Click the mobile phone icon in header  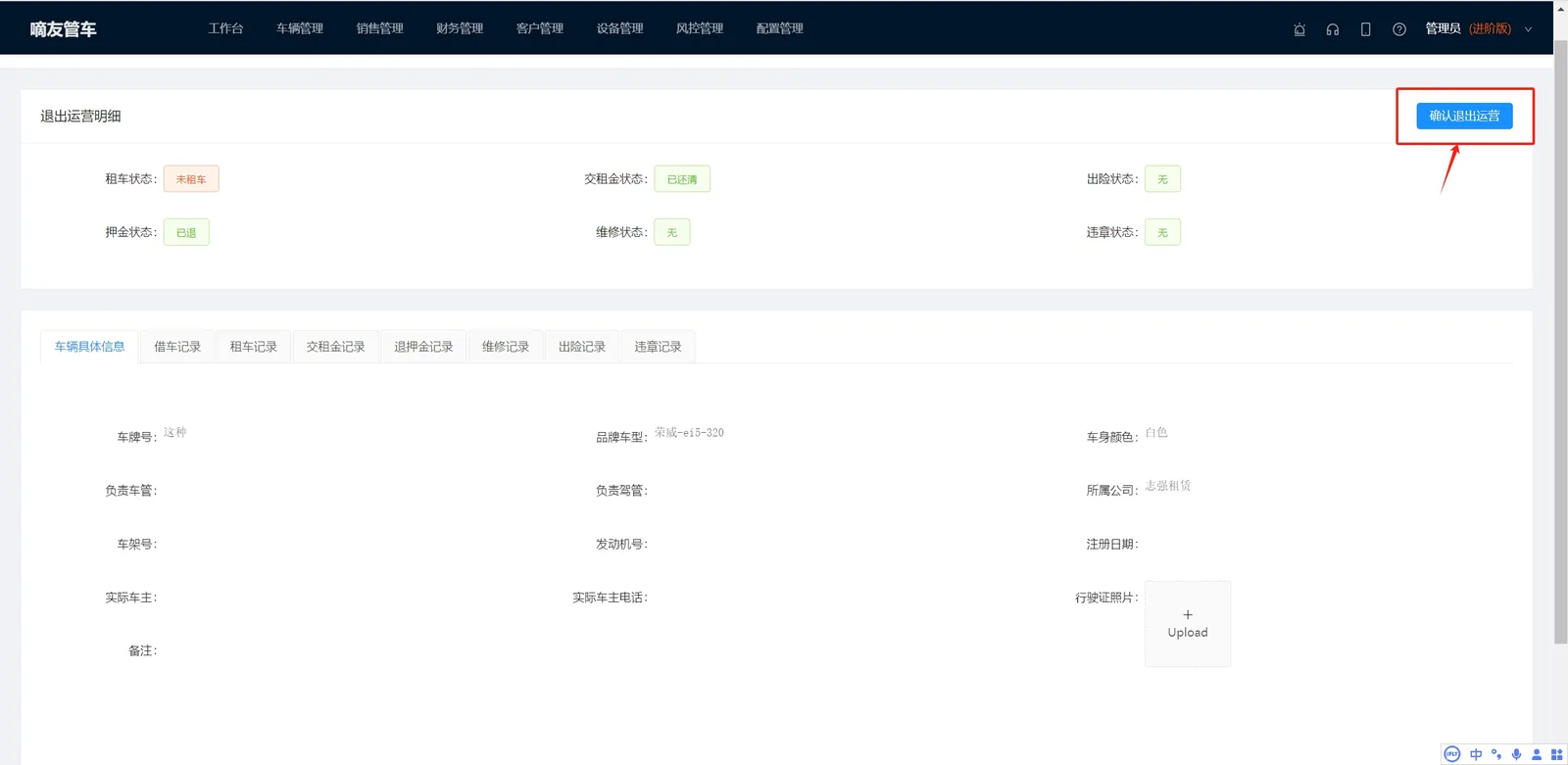1365,29
